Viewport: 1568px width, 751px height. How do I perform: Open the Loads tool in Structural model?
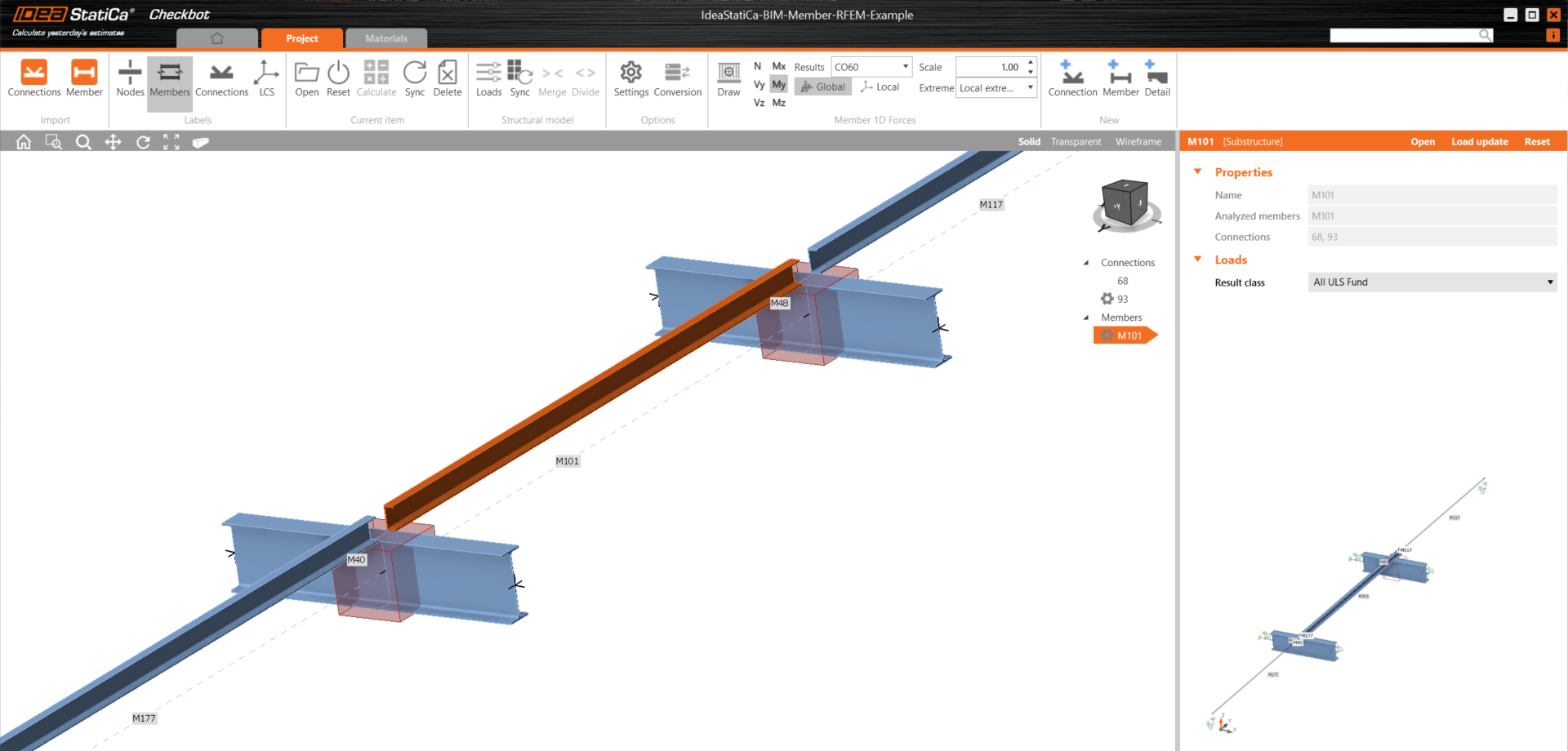(x=488, y=79)
